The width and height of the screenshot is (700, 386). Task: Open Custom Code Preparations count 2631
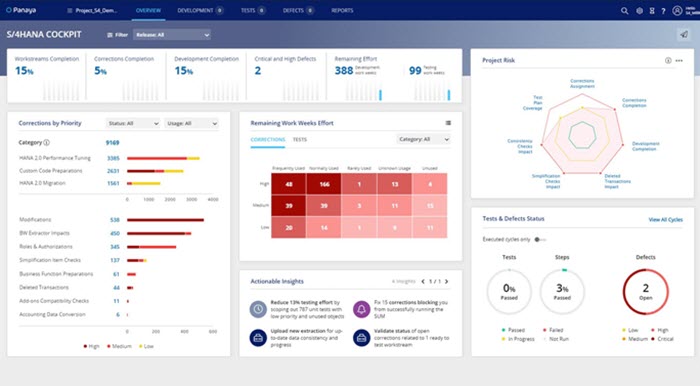pos(113,171)
